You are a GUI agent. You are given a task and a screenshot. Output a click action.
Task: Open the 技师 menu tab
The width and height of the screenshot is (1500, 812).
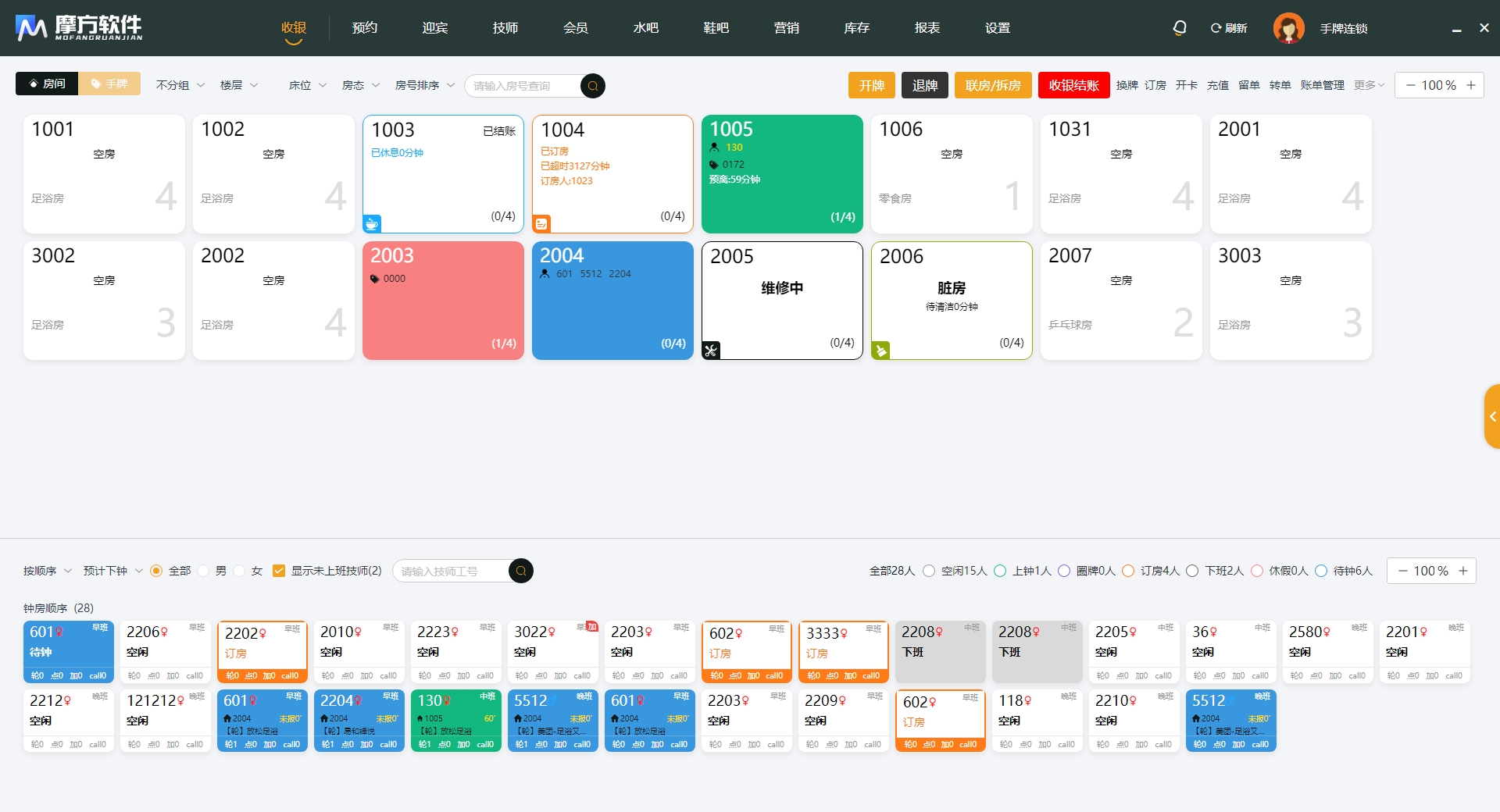tap(505, 28)
